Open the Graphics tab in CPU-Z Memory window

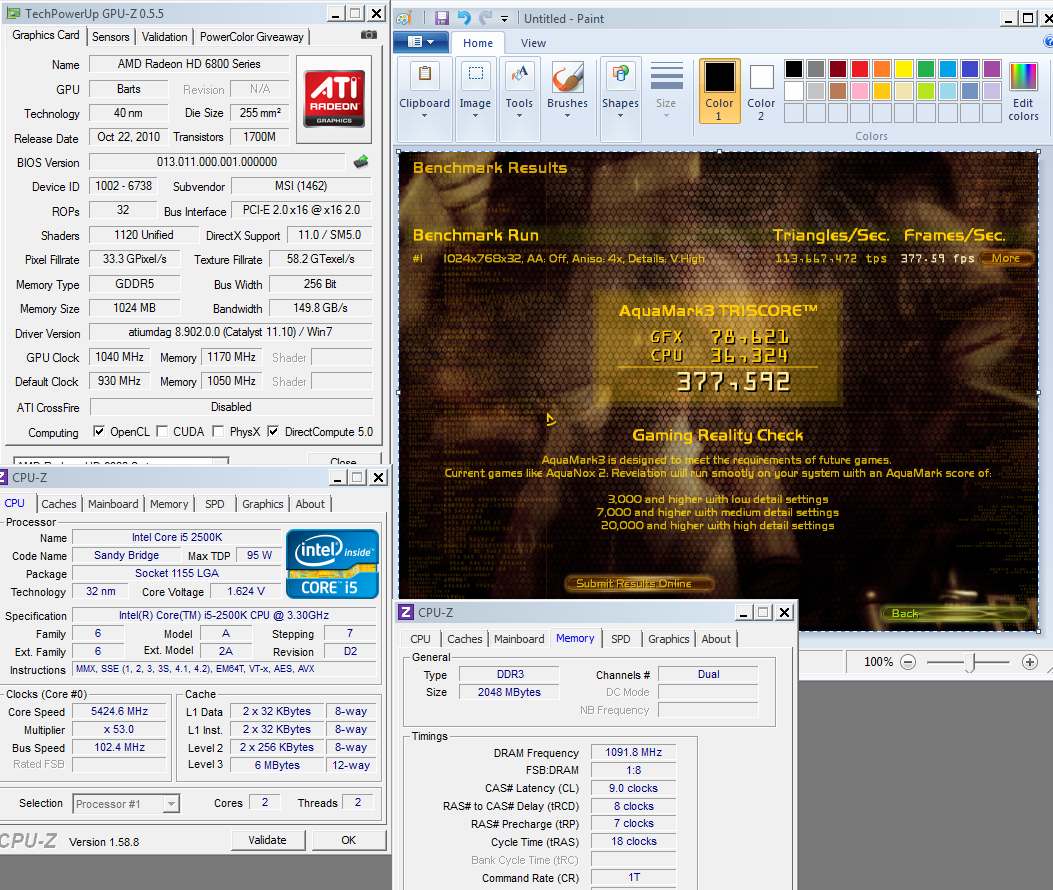click(668, 639)
